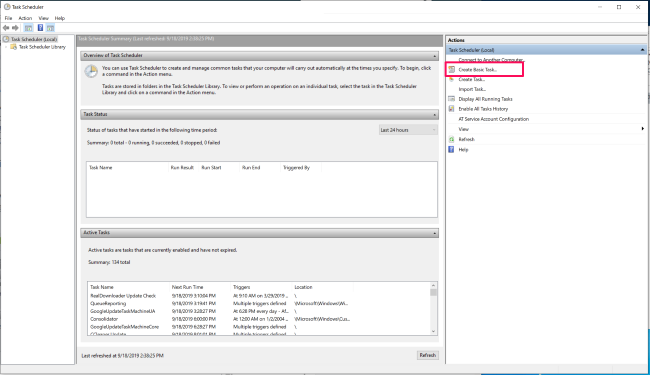Viewport: 650px width, 375px height.
Task: Open the Help menu in the menu bar
Action: click(60, 18)
